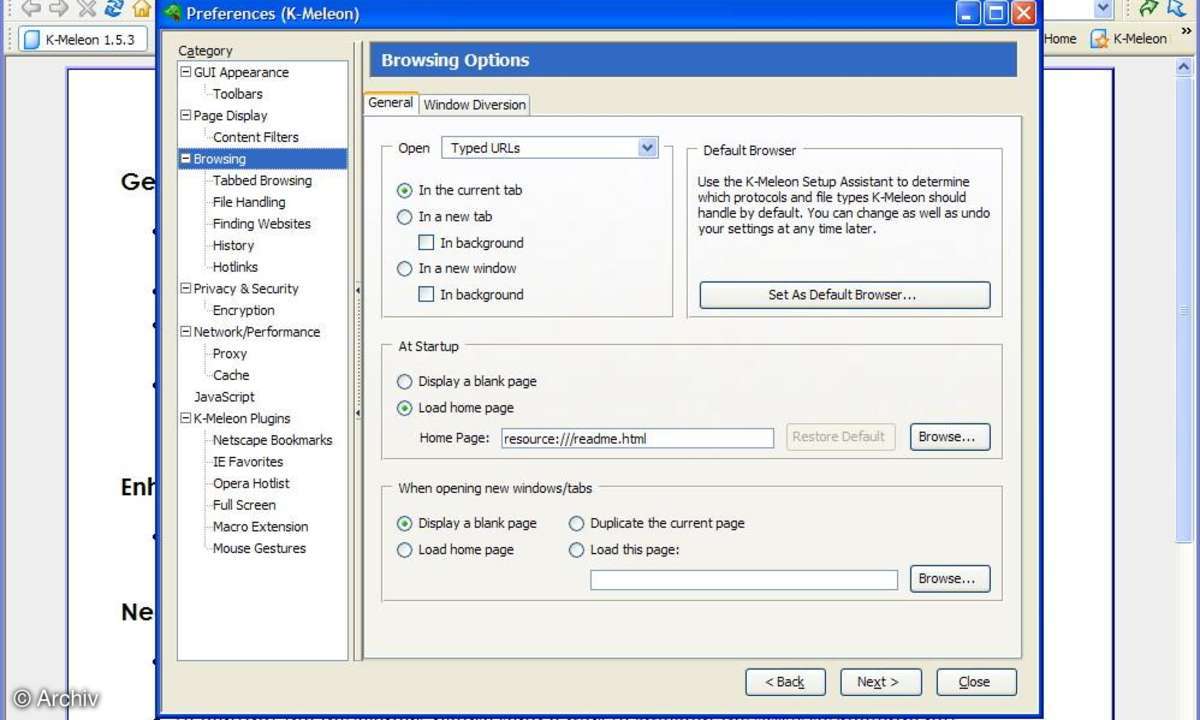Go back using the browser toolbar arrow
Screen dimensions: 1200x720
pyautogui.click(x=31, y=9)
